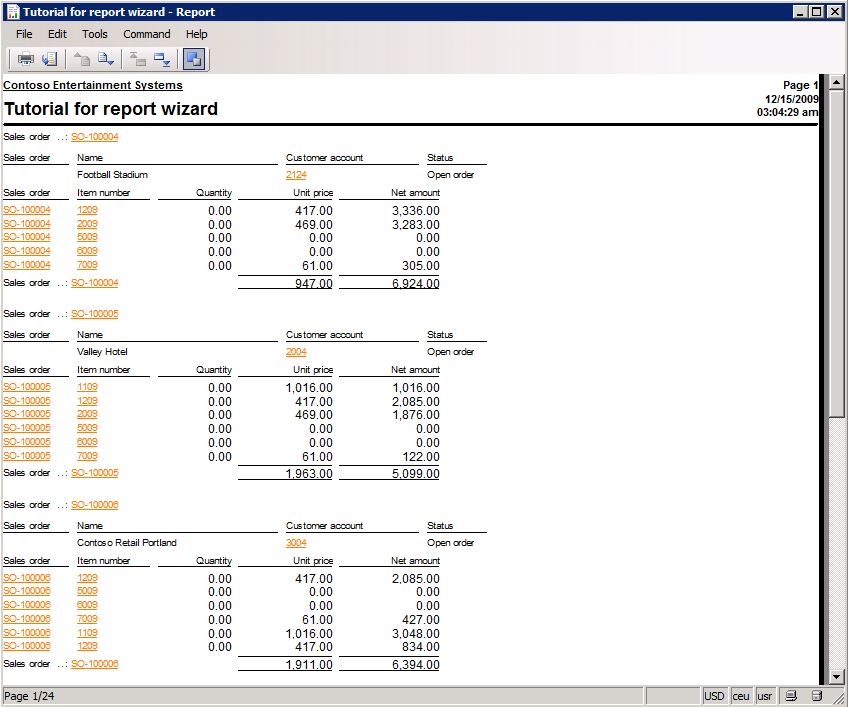Click the report document icon in the title bar

12,12
